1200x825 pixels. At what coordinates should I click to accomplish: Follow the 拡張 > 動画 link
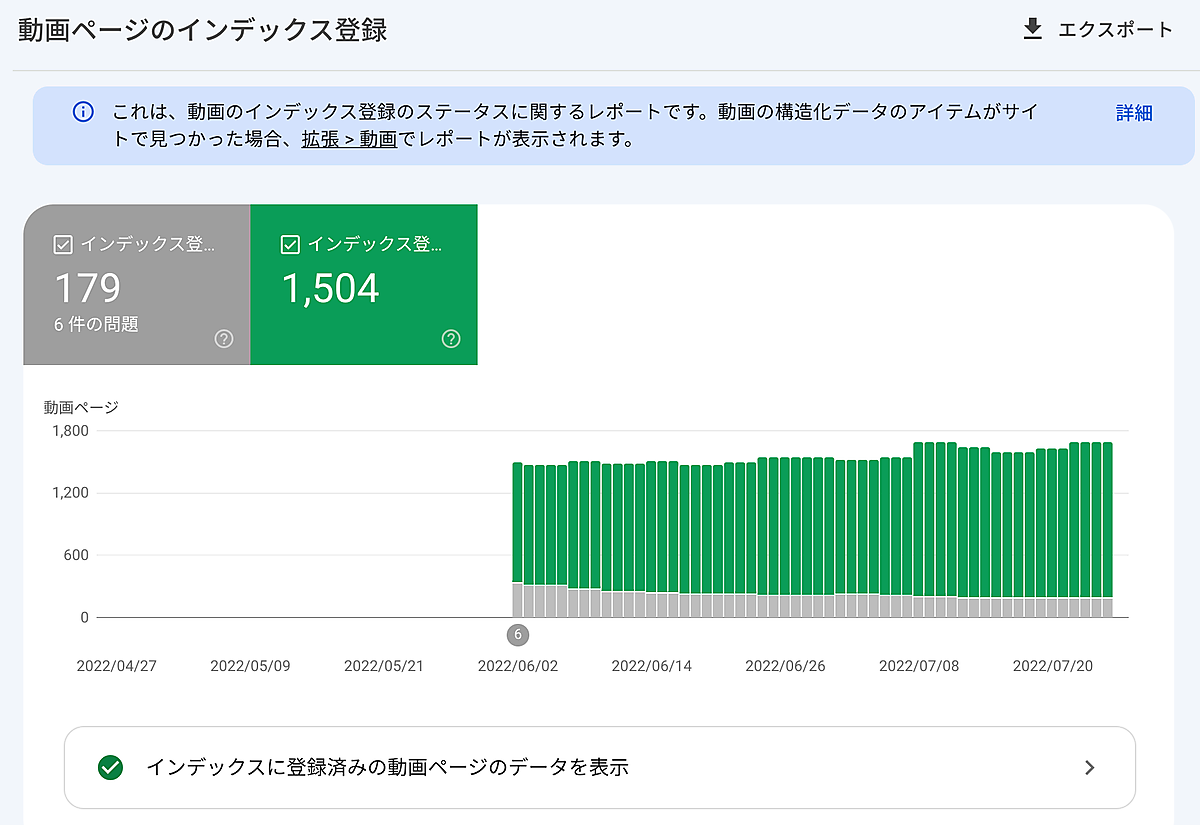[x=349, y=139]
